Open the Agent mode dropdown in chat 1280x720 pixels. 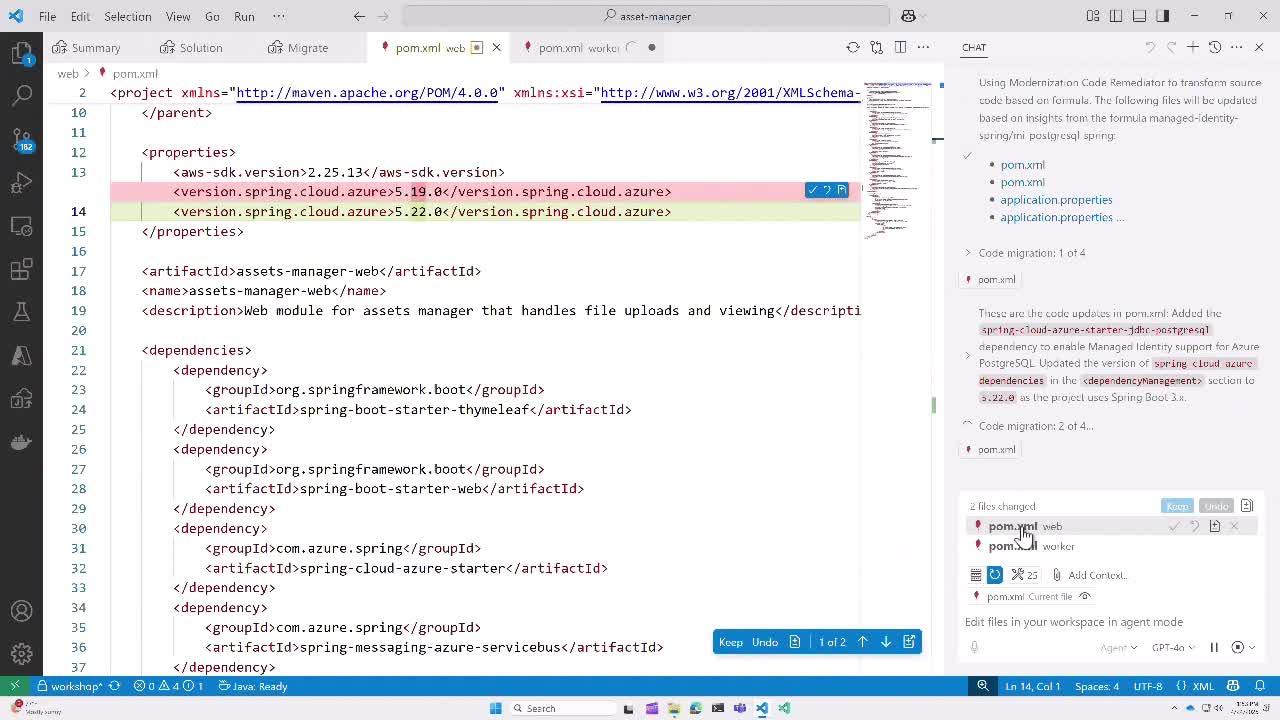coord(1119,646)
